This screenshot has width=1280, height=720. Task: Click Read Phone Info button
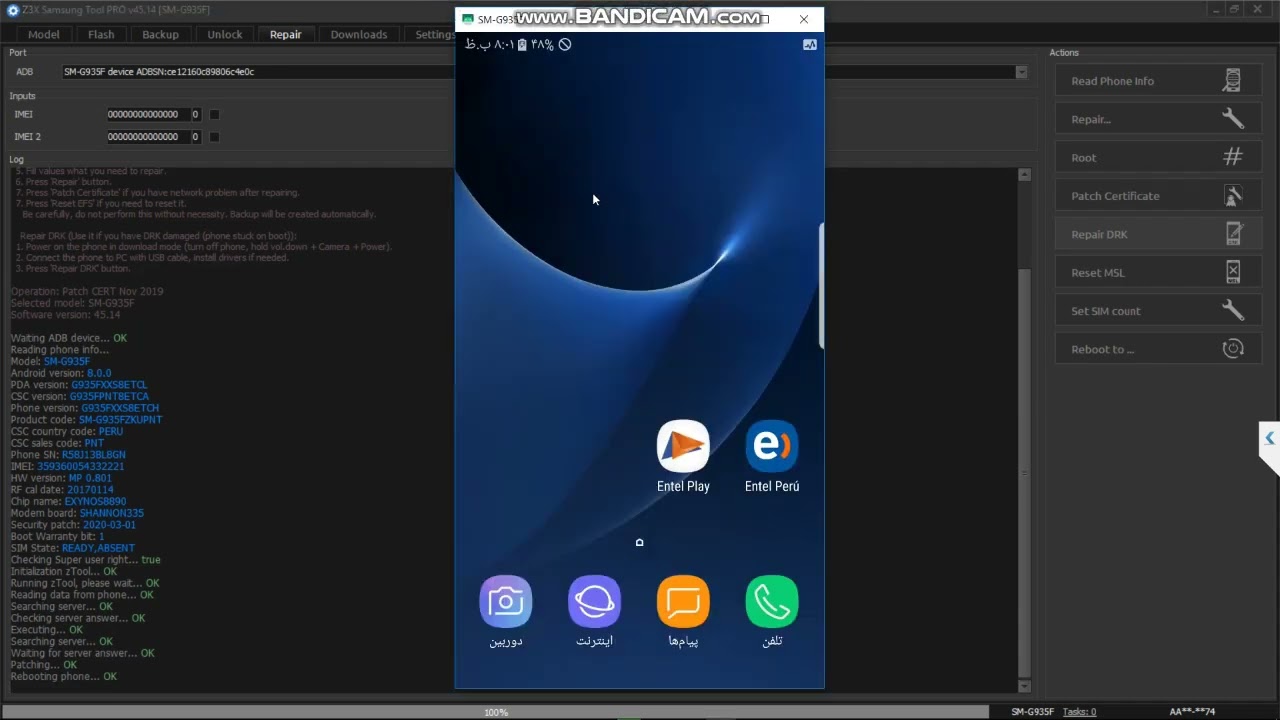tap(1156, 81)
